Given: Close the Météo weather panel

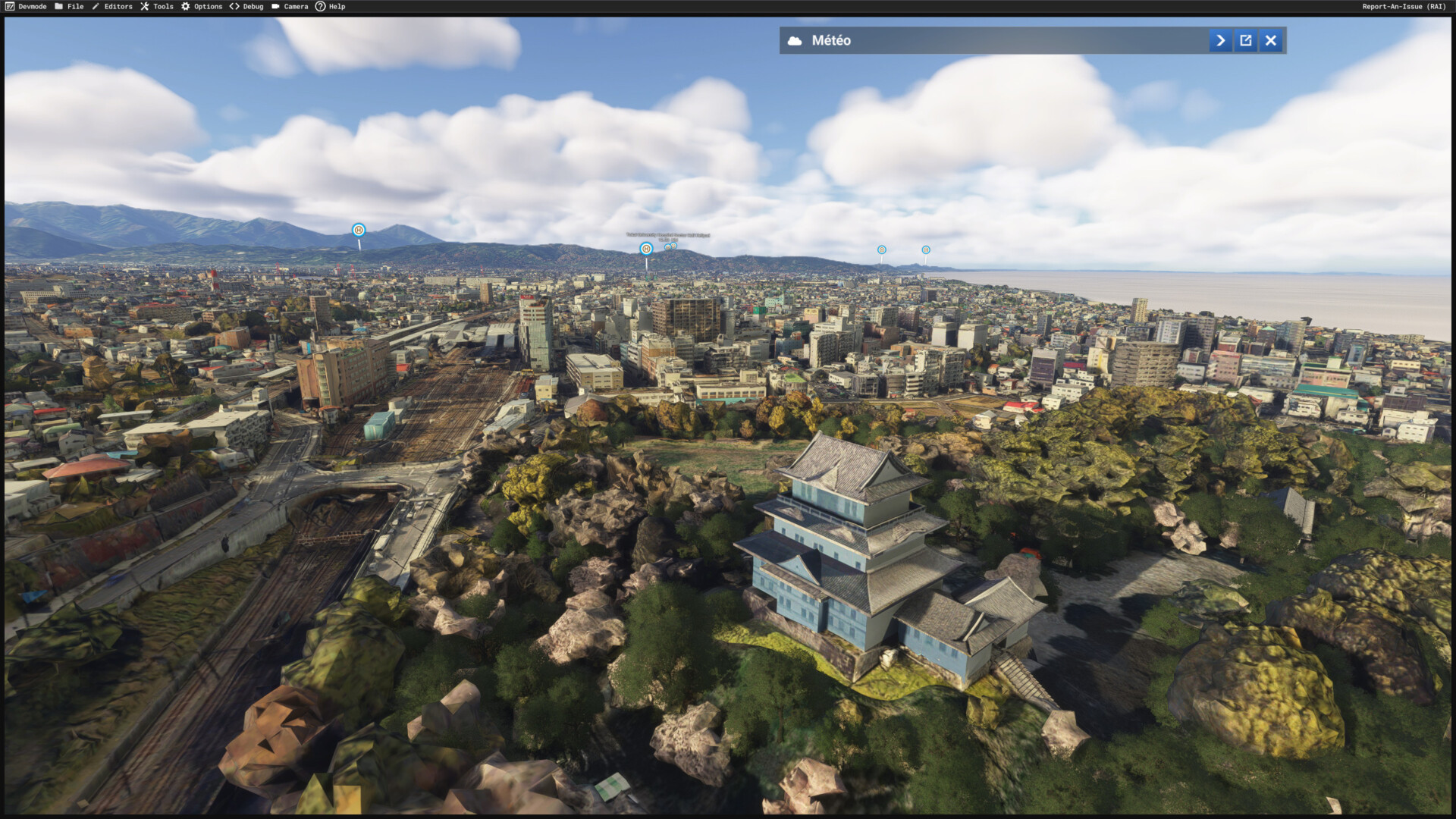Looking at the screenshot, I should click(x=1271, y=40).
